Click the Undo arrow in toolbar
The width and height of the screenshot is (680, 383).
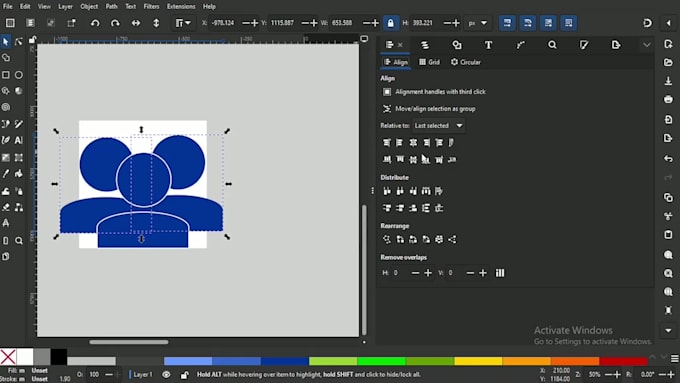(95, 23)
